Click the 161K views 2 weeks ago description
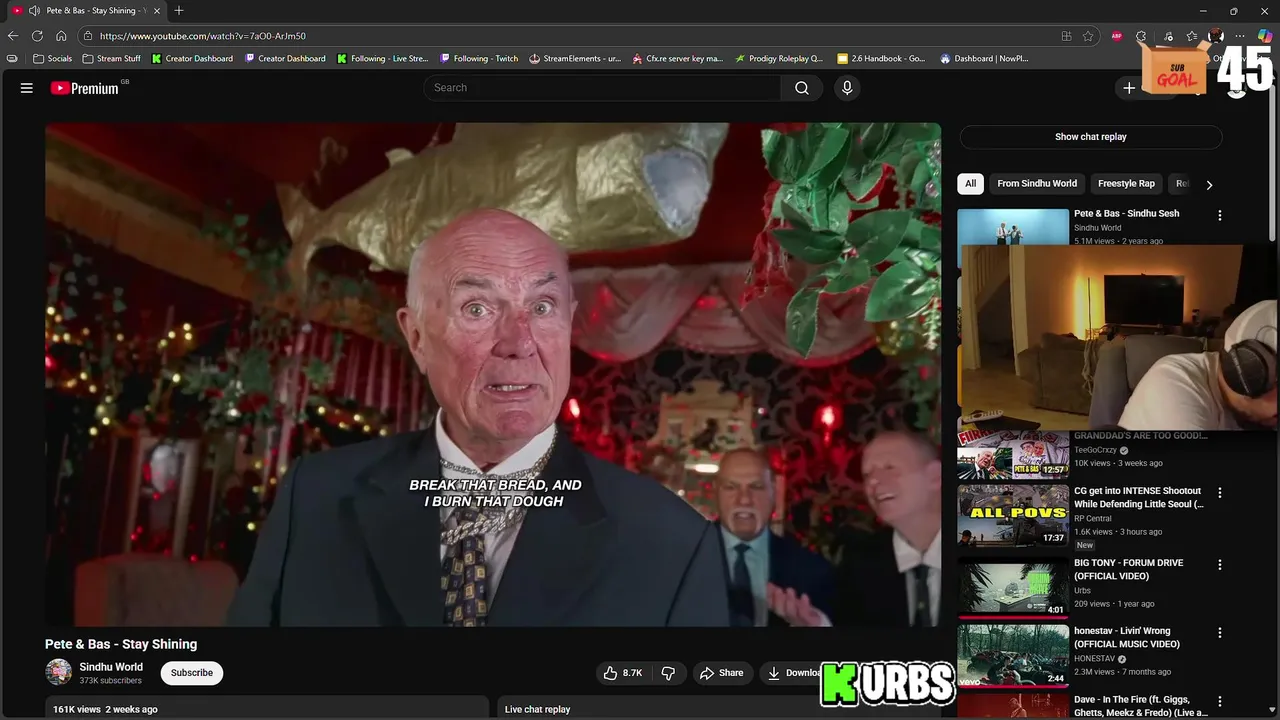 coord(105,709)
